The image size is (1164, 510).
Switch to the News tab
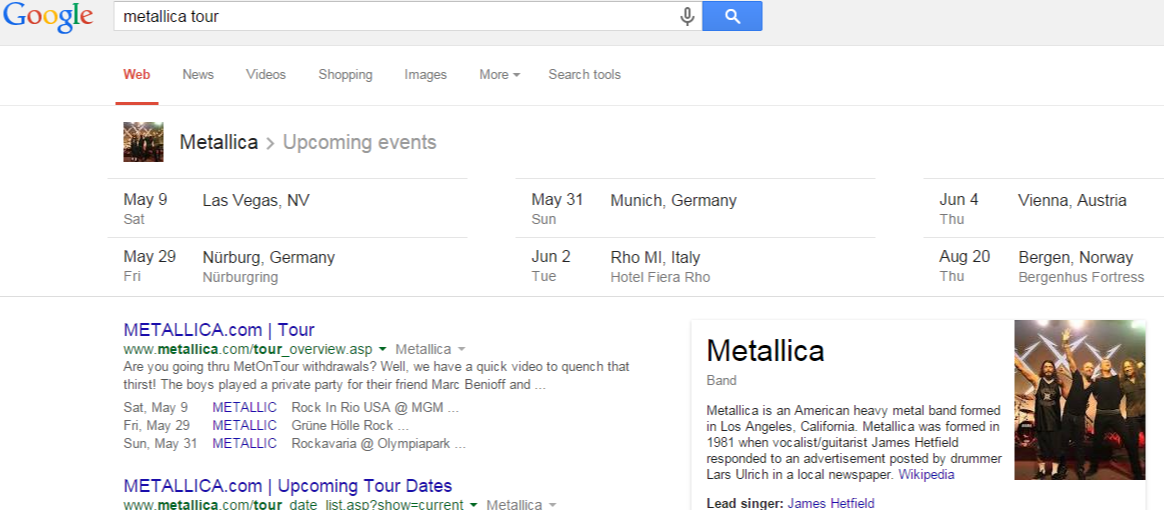click(198, 74)
